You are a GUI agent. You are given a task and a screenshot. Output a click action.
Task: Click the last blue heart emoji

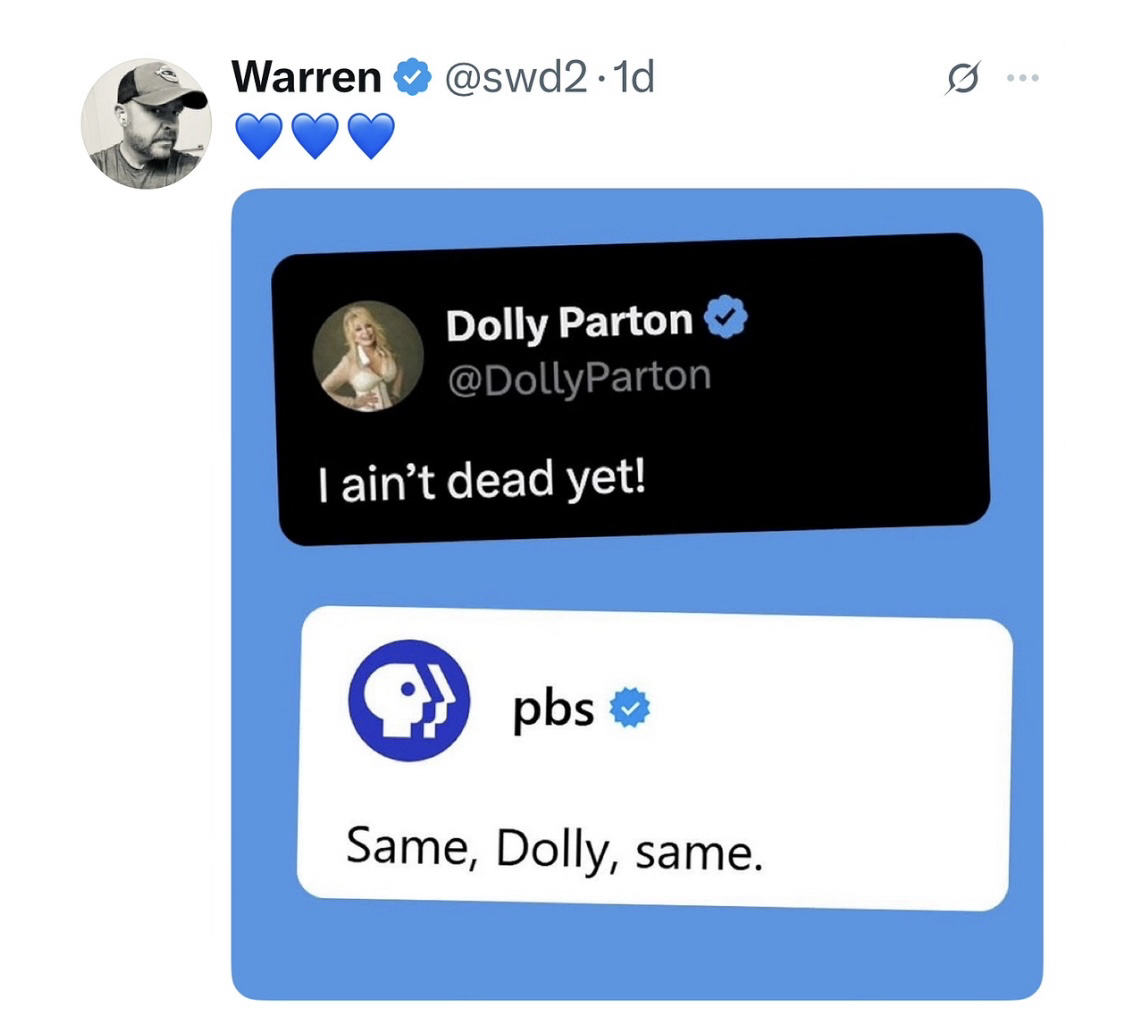[371, 136]
